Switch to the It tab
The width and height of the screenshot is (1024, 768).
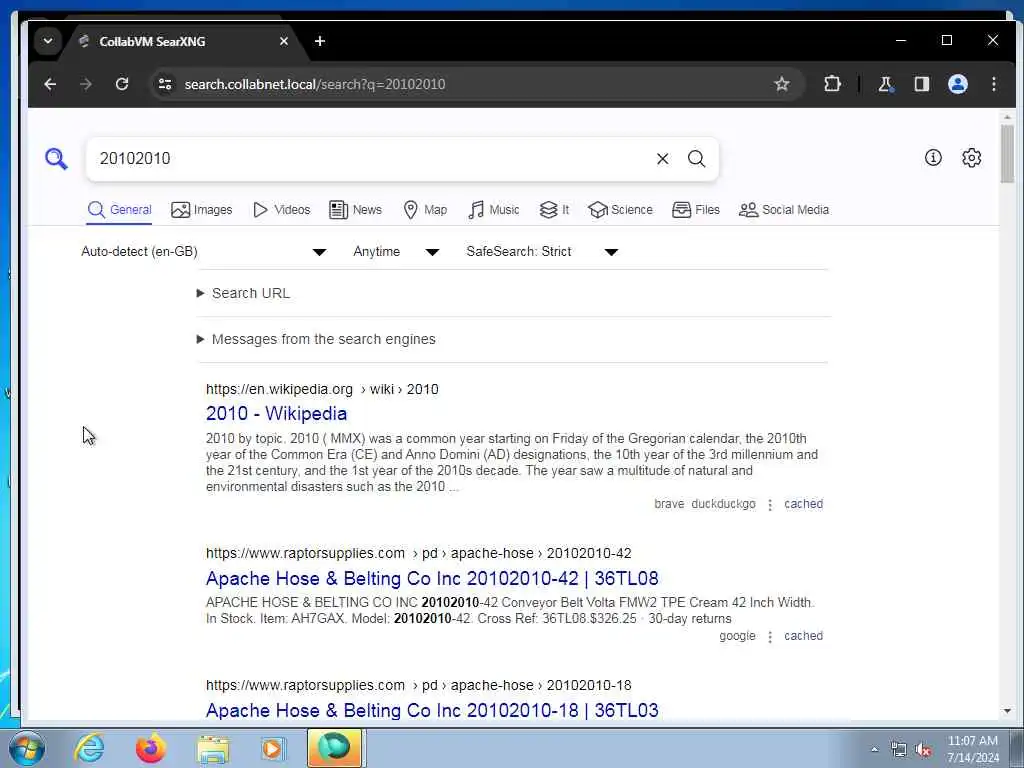click(x=554, y=210)
